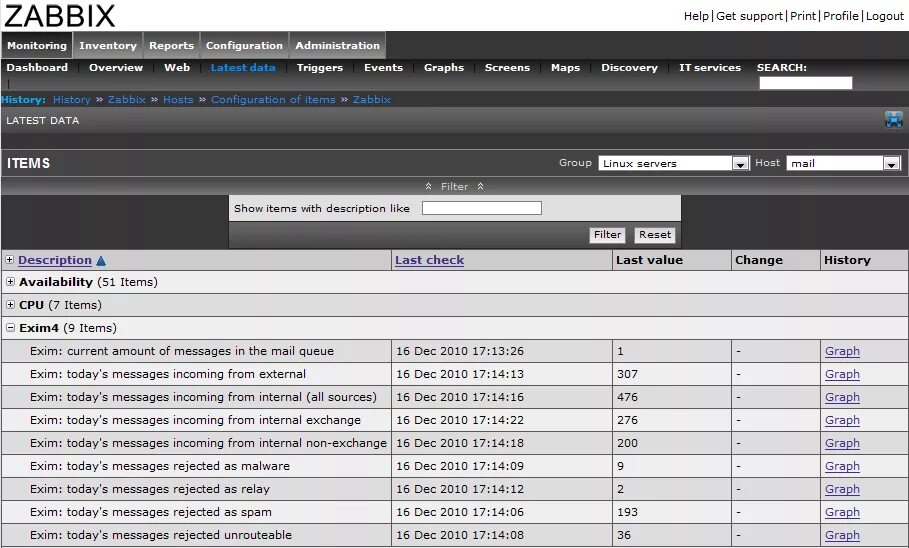Open Graph for incoming internal exchange item
This screenshot has height=548, width=909.
(x=842, y=420)
